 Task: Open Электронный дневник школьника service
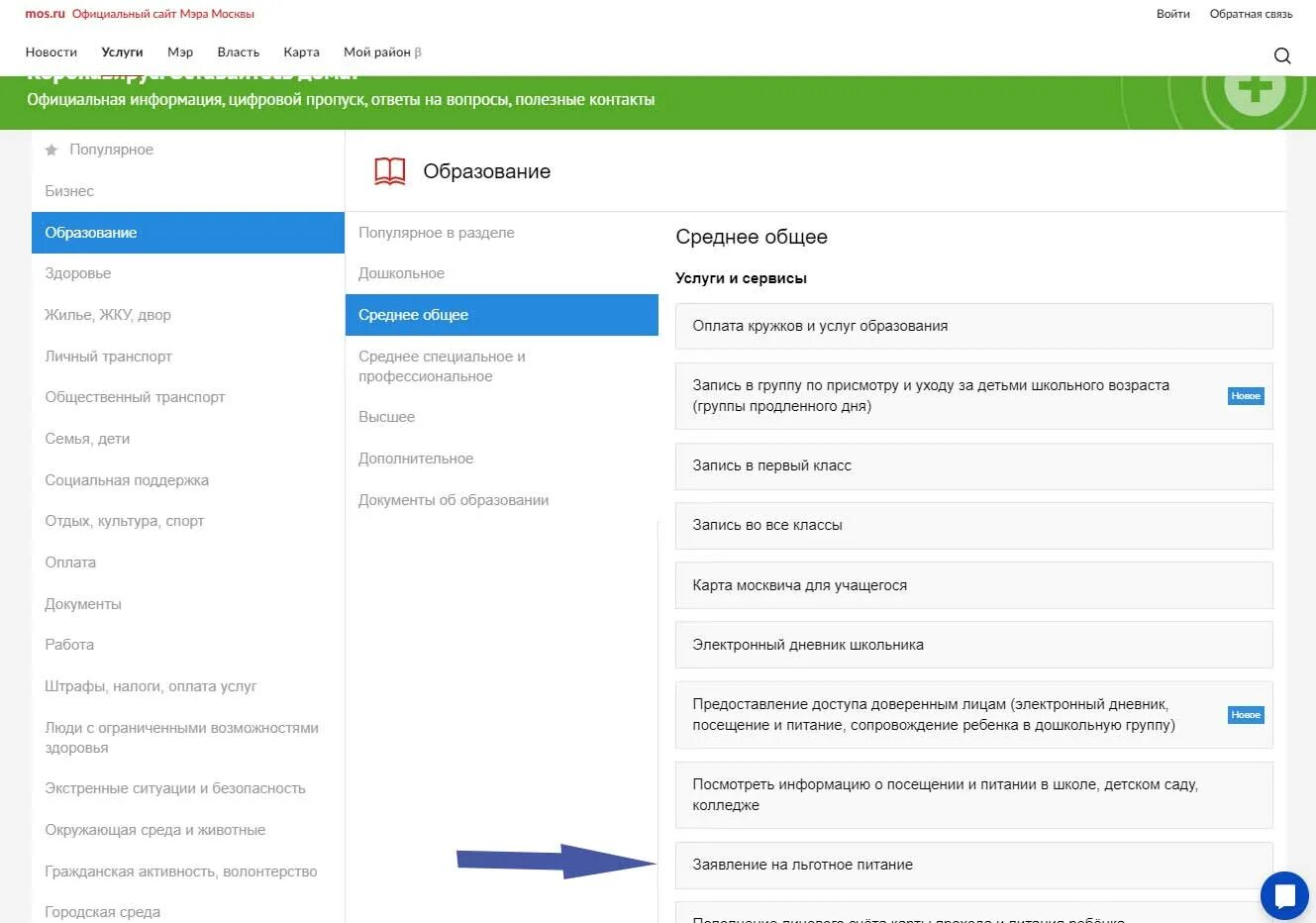click(x=973, y=645)
